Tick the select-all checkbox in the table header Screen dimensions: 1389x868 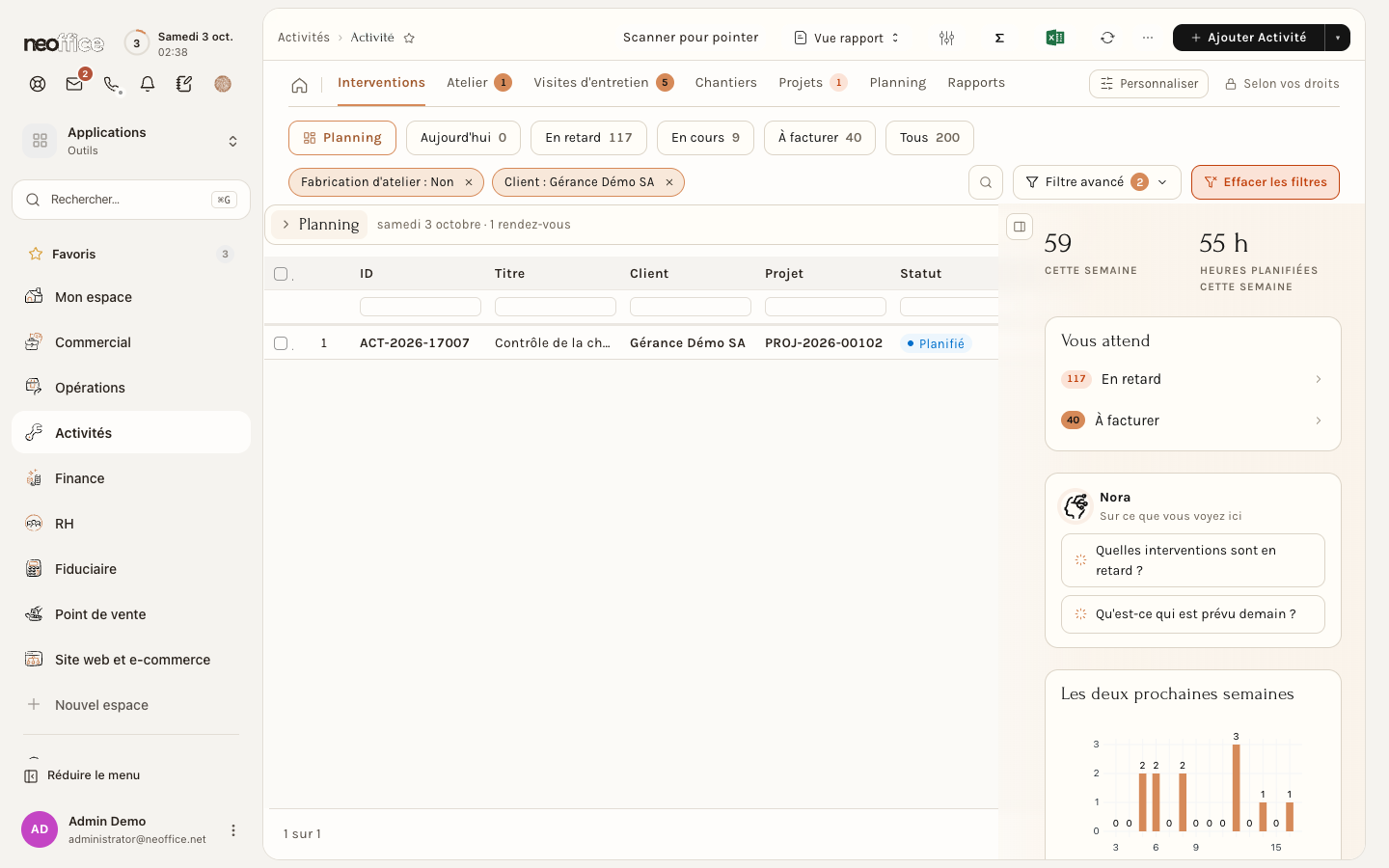click(281, 274)
